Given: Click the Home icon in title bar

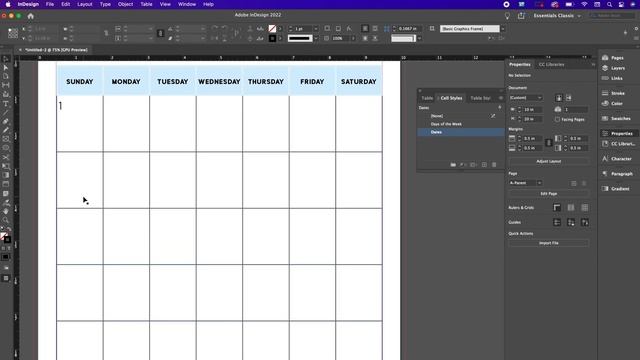Looking at the screenshot, I should pyautogui.click(x=31, y=16).
